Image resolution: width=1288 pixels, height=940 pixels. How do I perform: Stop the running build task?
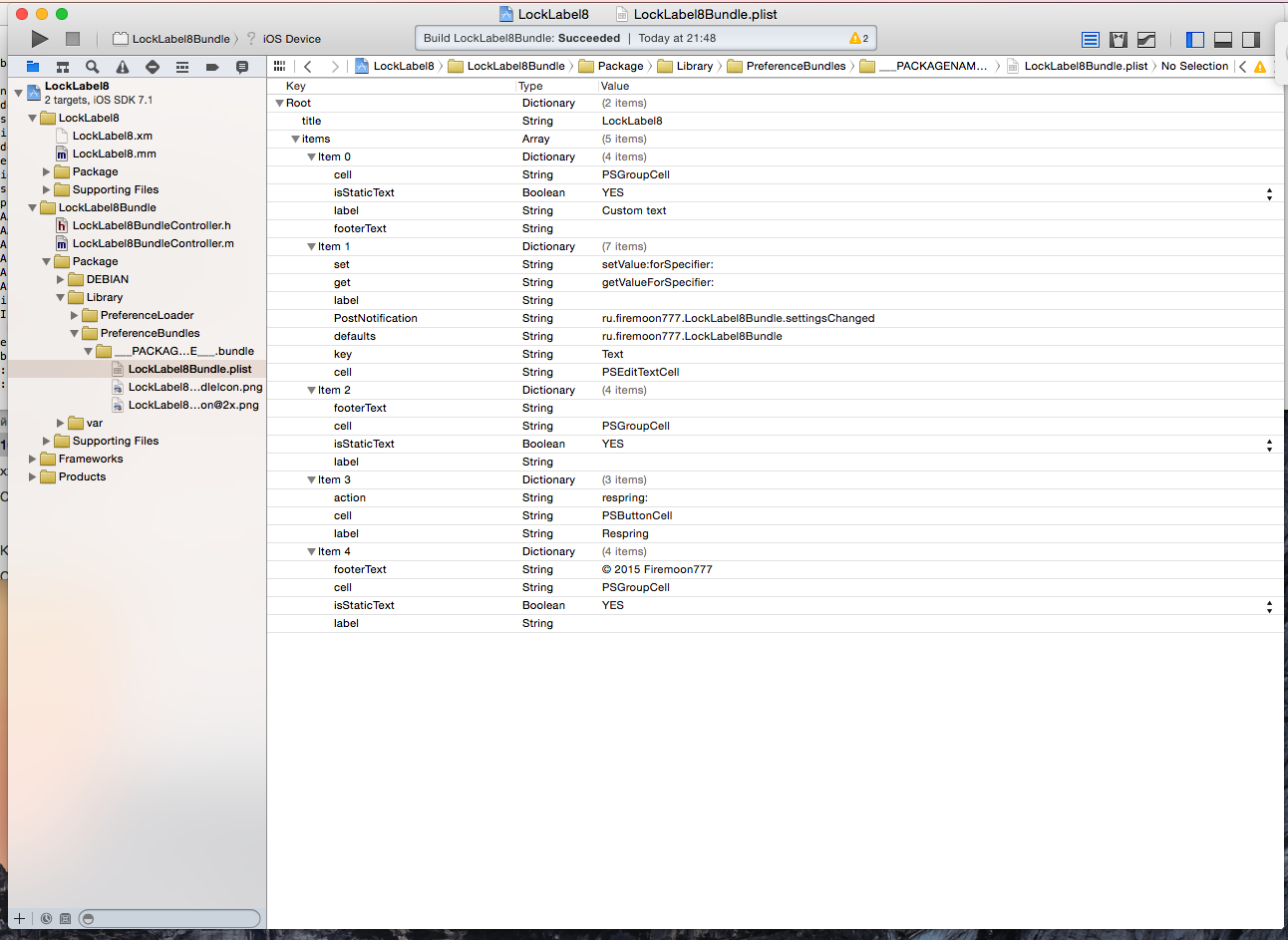tap(73, 39)
